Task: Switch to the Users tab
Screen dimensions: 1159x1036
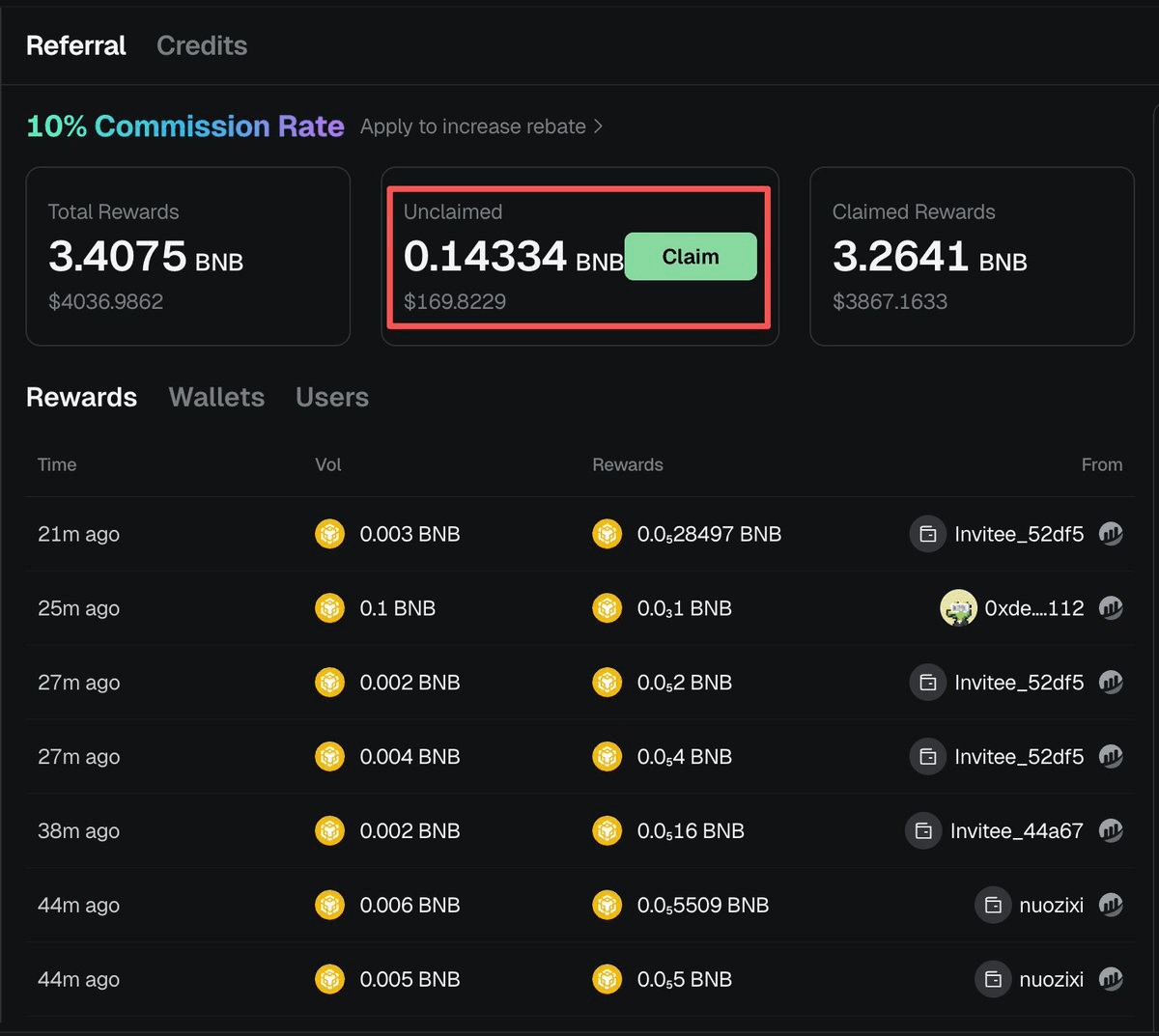Action: click(332, 397)
